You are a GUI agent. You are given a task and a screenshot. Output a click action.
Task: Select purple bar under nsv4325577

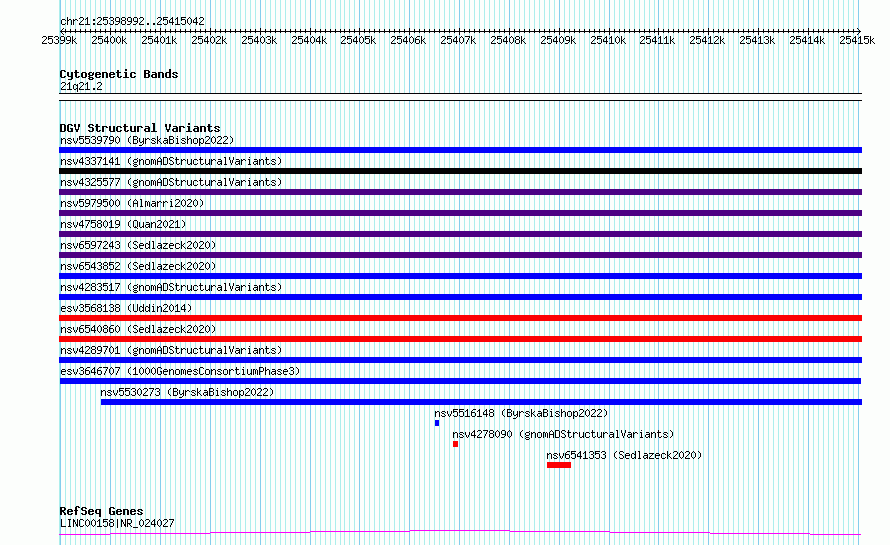460,192
